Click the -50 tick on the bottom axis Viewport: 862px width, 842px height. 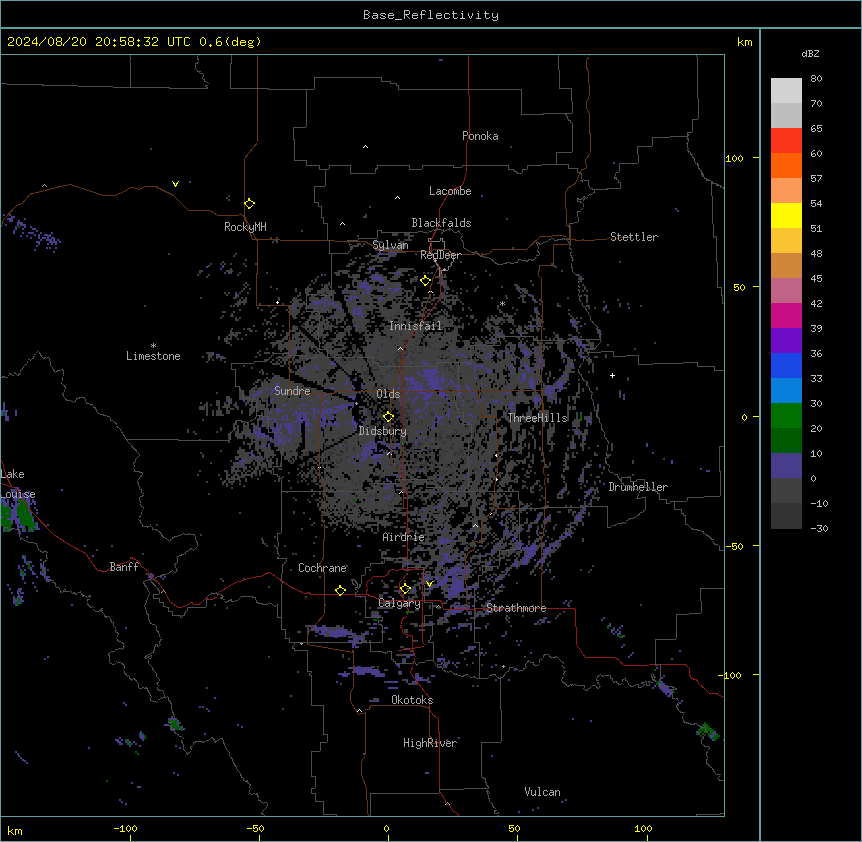255,828
